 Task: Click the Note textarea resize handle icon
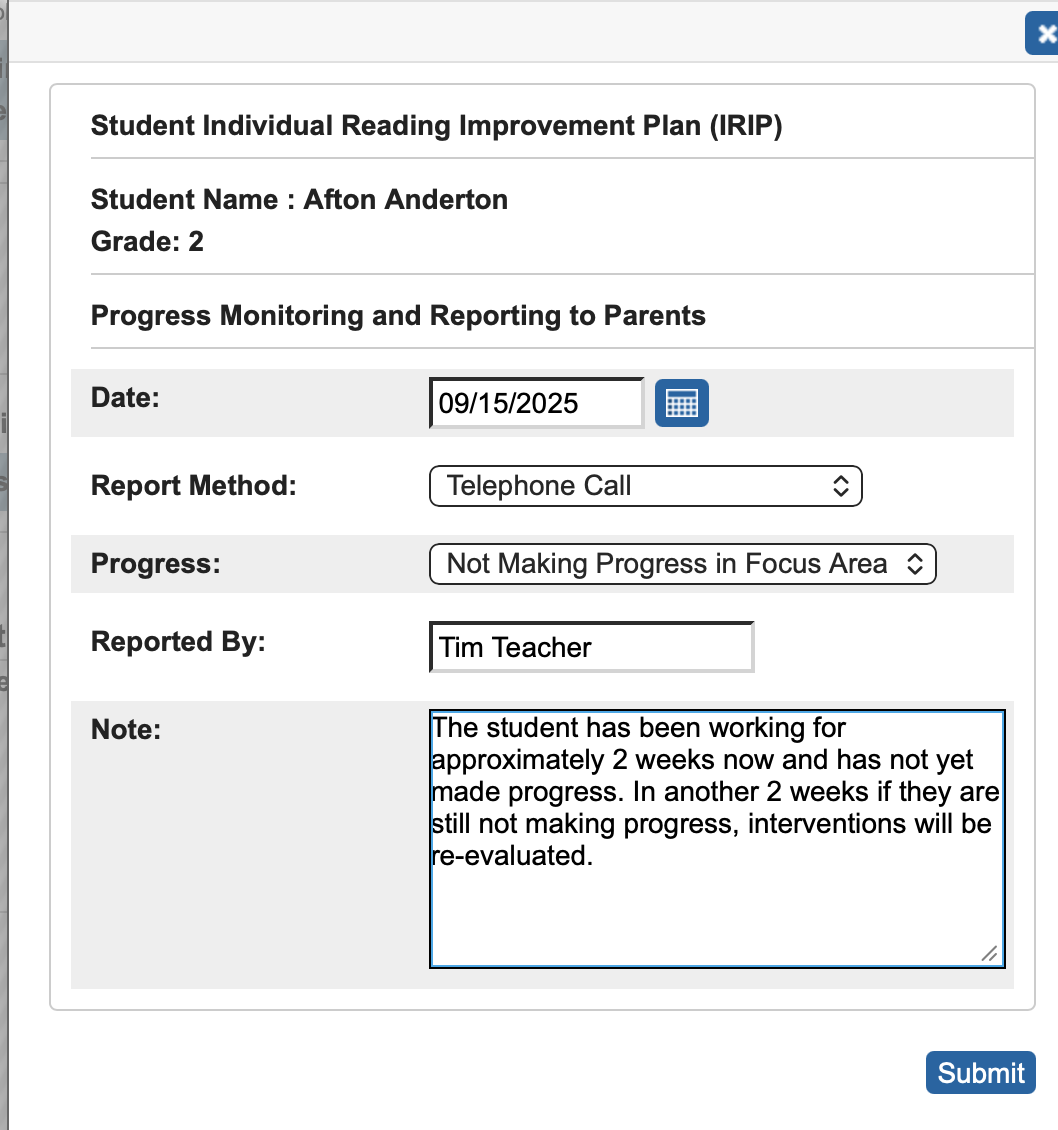click(990, 955)
